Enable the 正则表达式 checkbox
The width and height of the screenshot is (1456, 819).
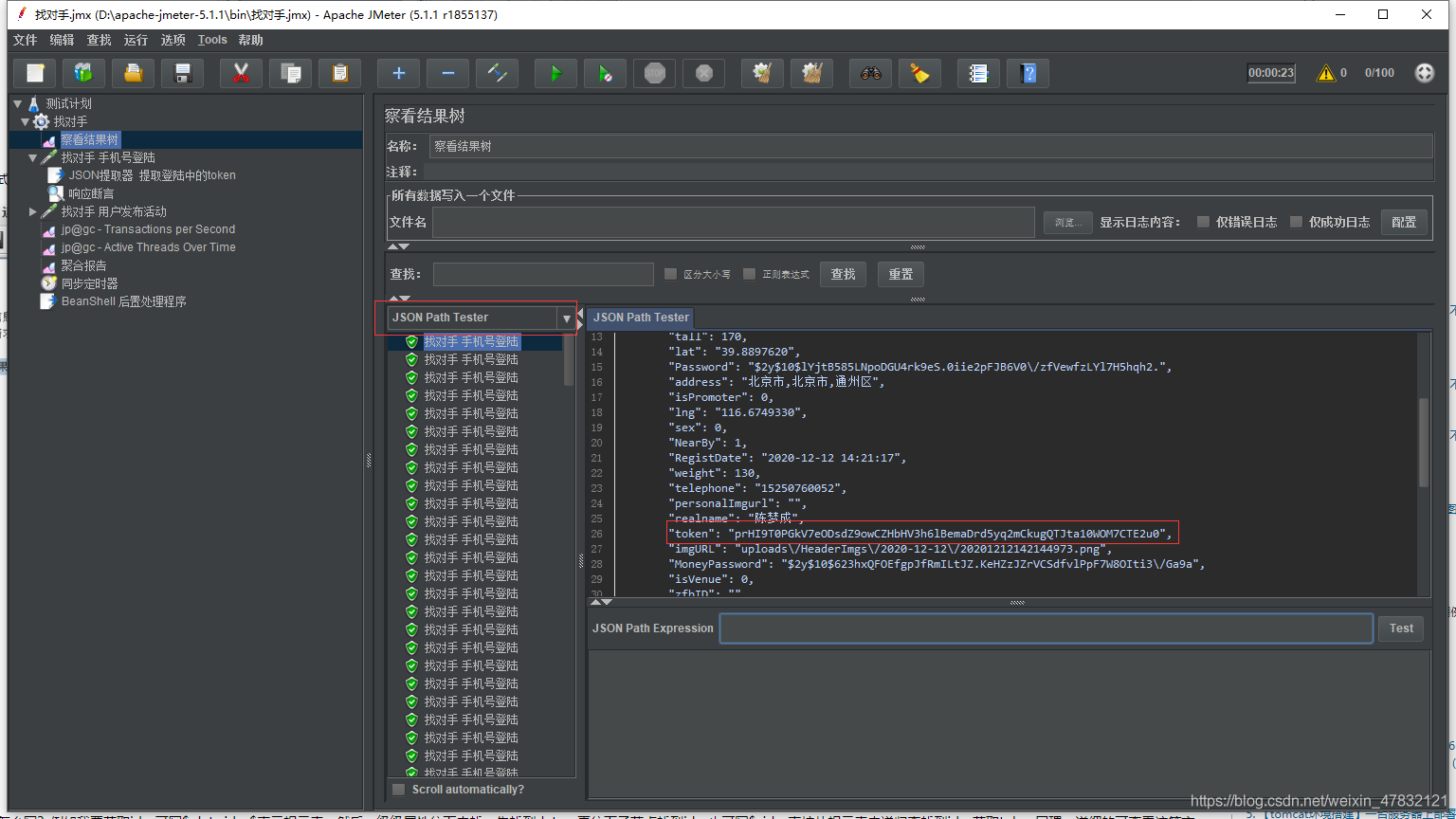coord(749,274)
